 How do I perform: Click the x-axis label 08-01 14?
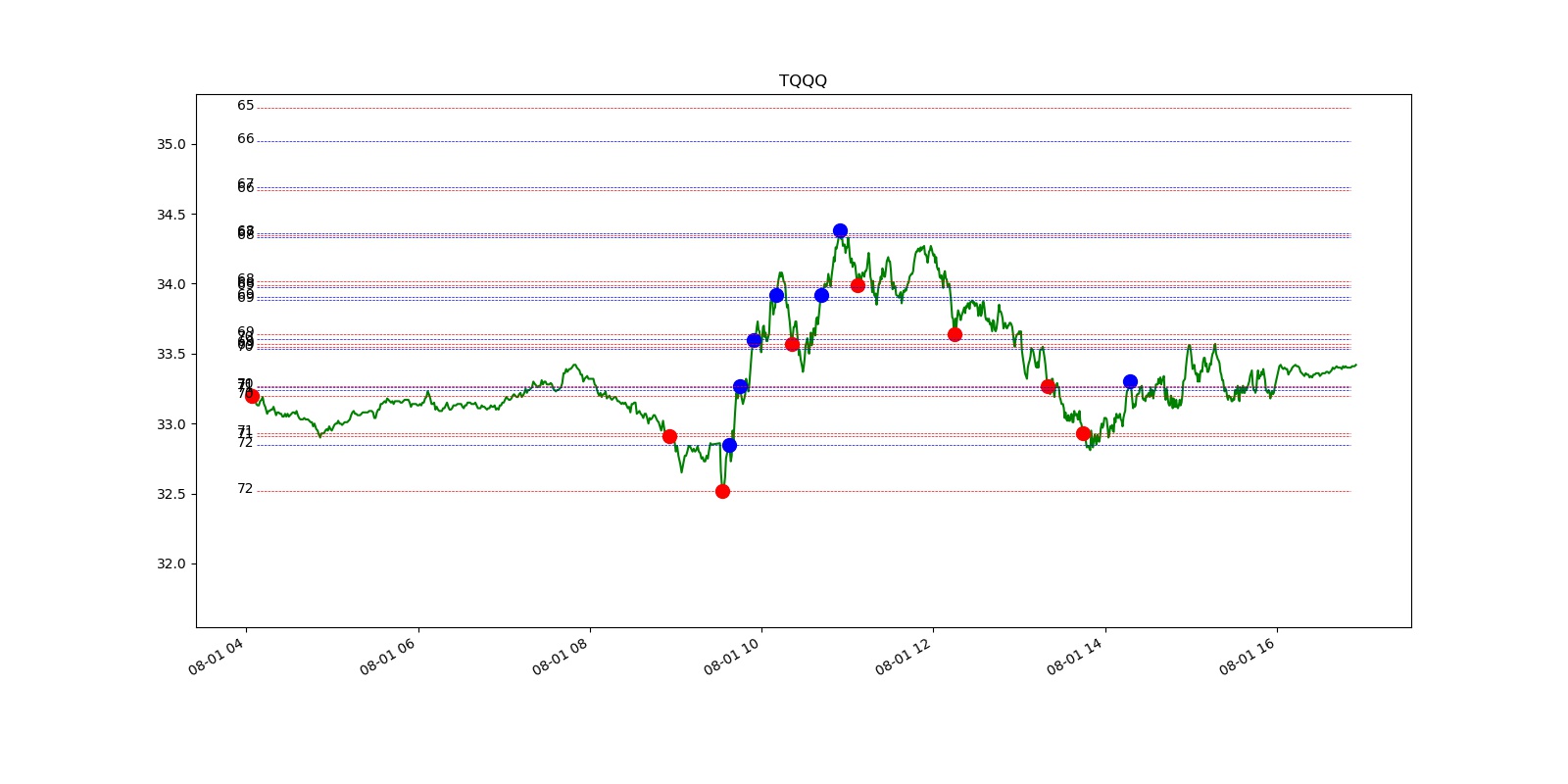click(1075, 657)
